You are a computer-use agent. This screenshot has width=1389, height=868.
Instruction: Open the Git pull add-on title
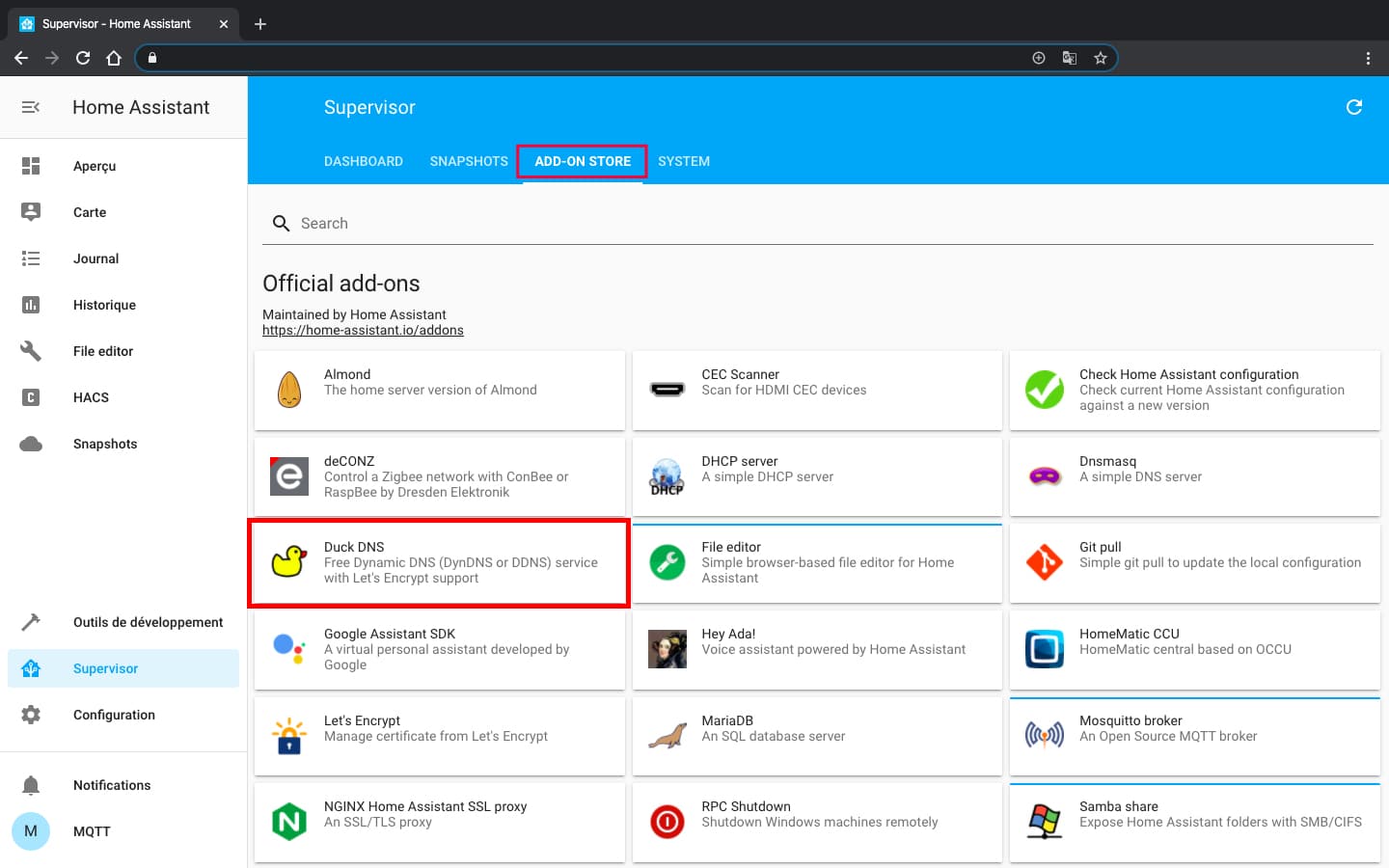point(1101,547)
